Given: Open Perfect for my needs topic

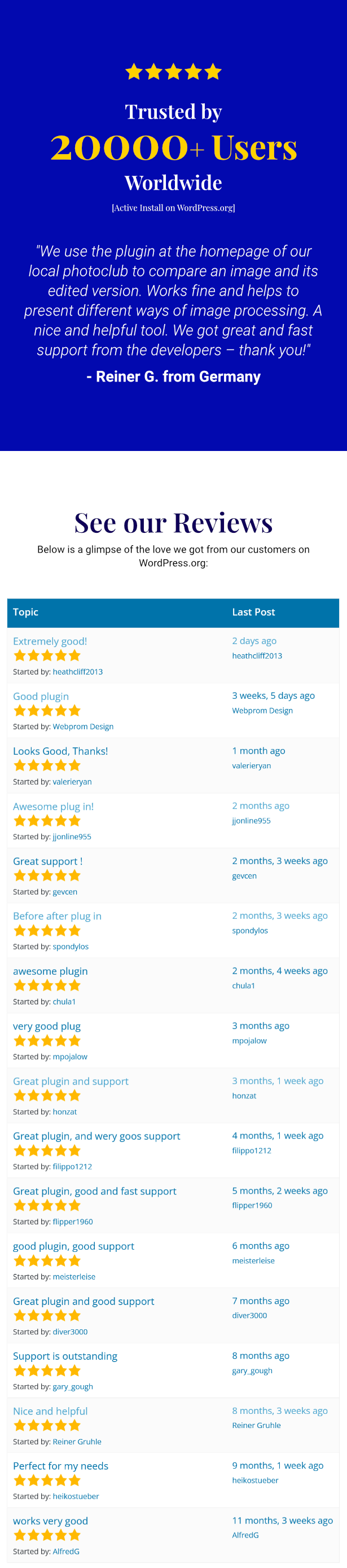Looking at the screenshot, I should tap(61, 1465).
